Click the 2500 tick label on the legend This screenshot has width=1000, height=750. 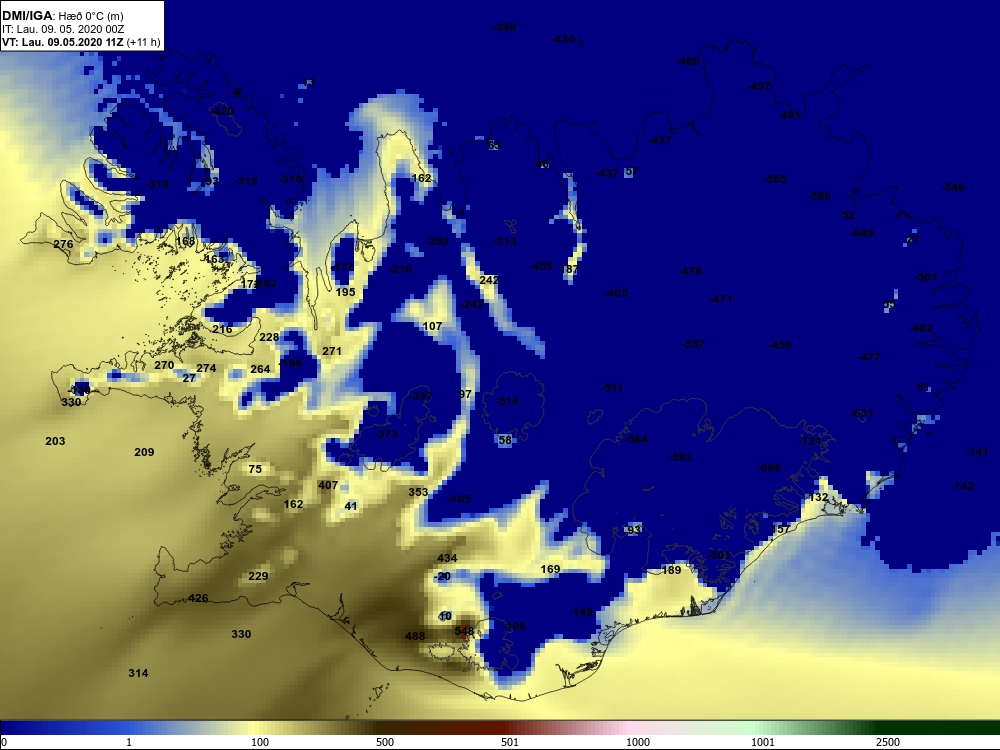pyautogui.click(x=888, y=742)
